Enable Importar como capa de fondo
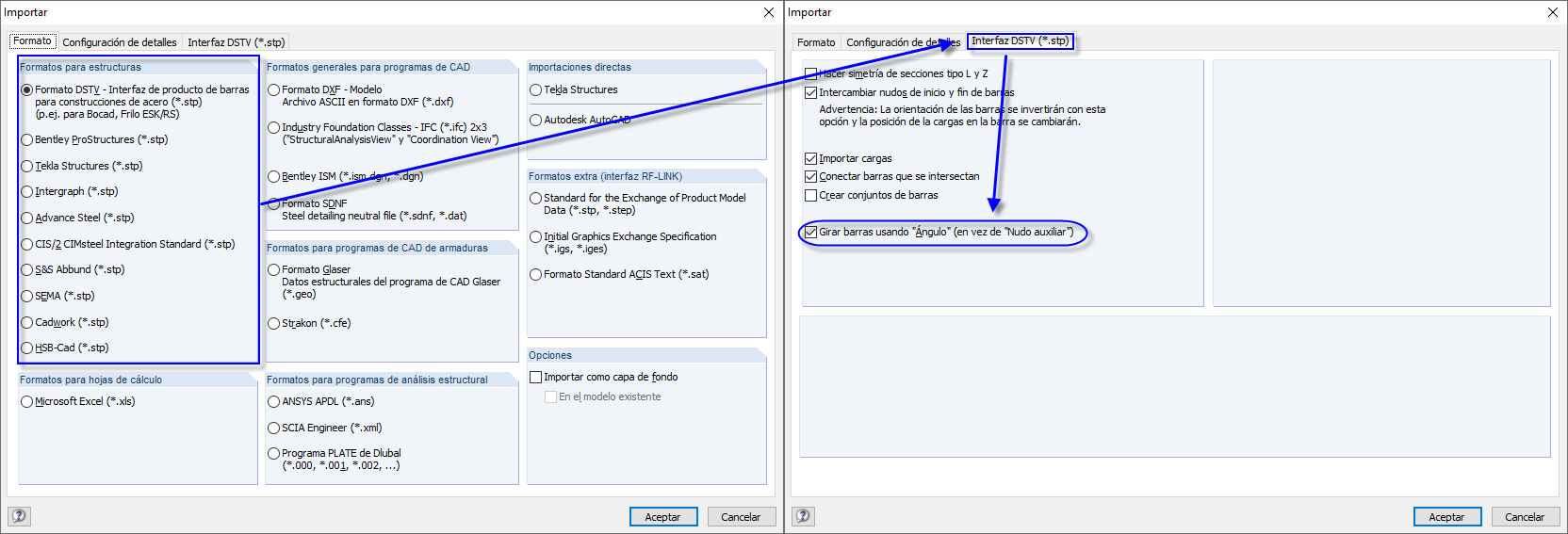1568x534 pixels. (x=536, y=377)
